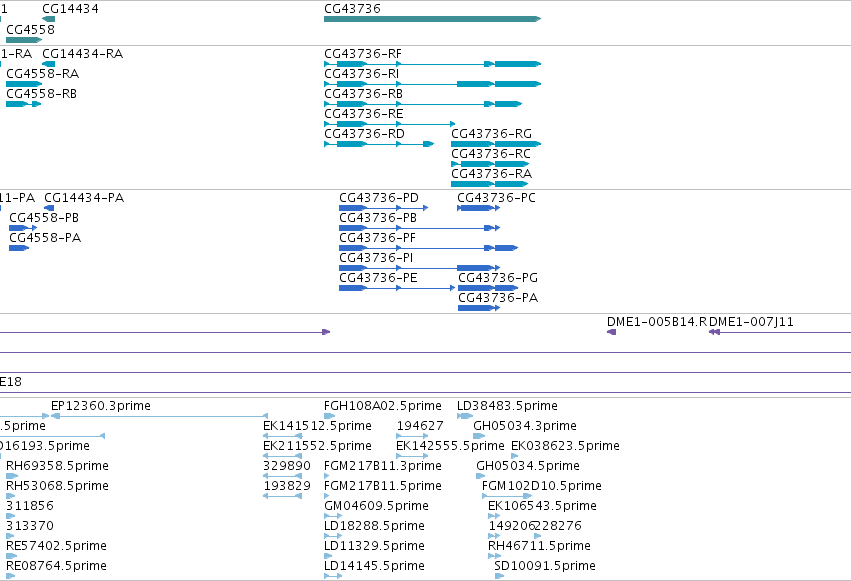Click feature 329890
Screen dimensions: 851x581
tap(283, 476)
